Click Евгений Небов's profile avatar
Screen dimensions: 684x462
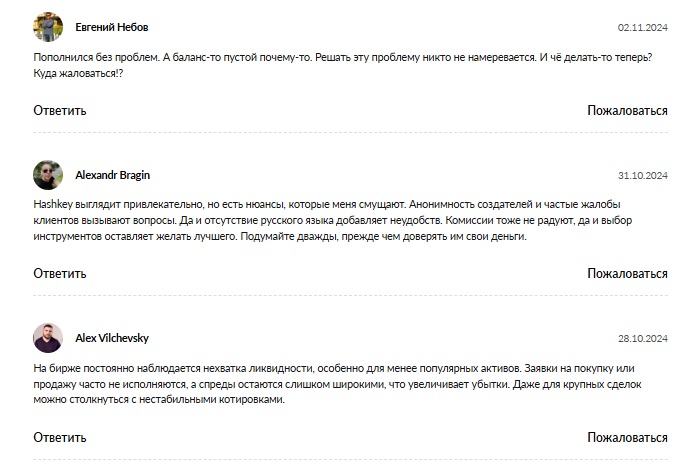click(48, 27)
